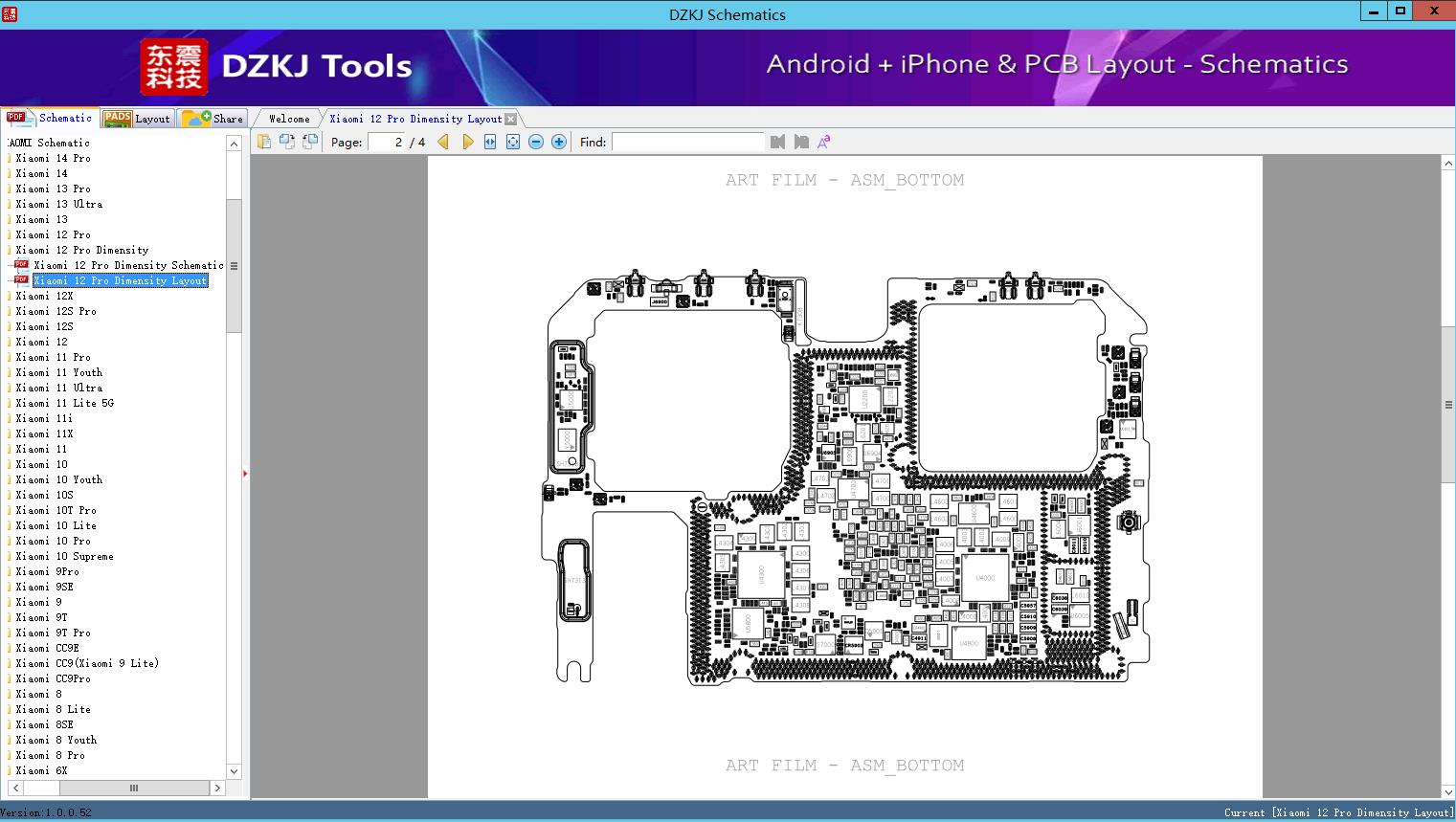This screenshot has width=1456, height=822.
Task: Click the folder icon beside Xiaomi 11 Lite 5G
Action: click(10, 403)
